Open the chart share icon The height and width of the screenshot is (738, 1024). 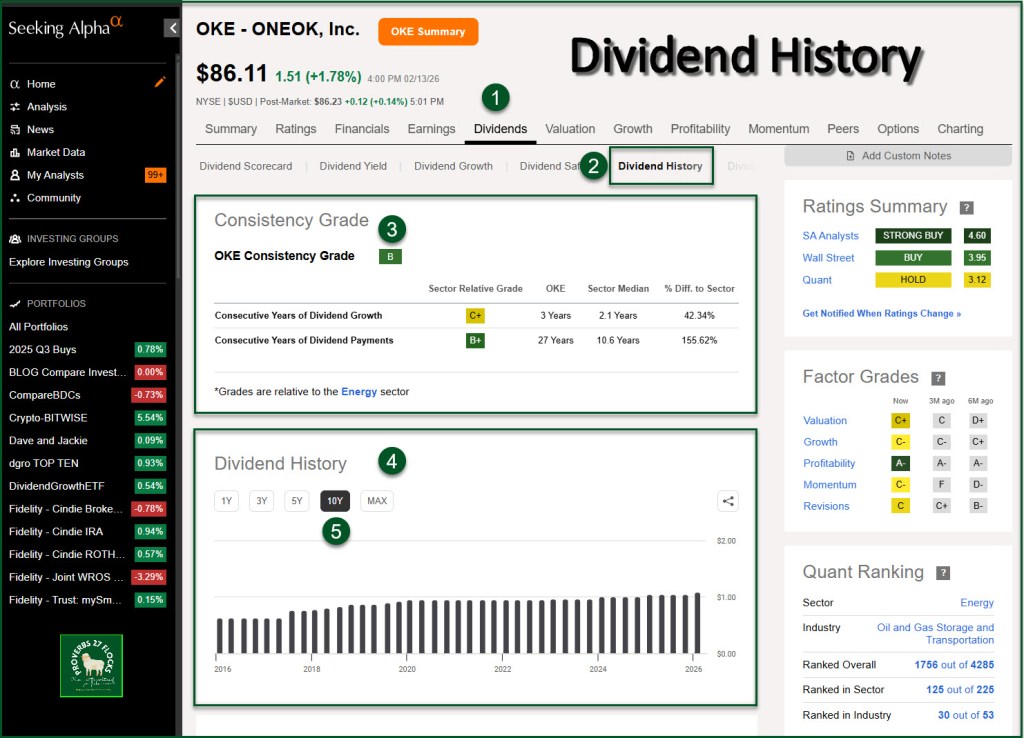(x=728, y=501)
